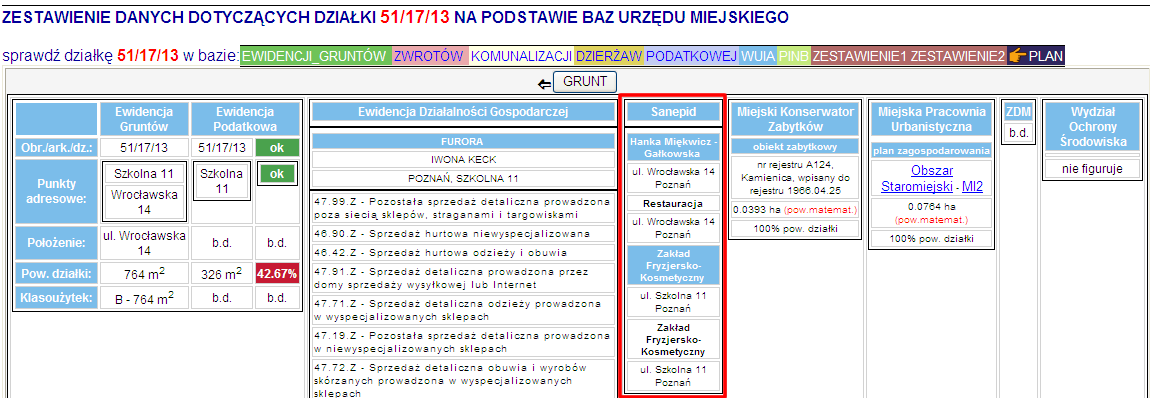Click Szkolna 11 address in Ewidencja Gruntów column
This screenshot has height=398, width=1150.
point(144,174)
